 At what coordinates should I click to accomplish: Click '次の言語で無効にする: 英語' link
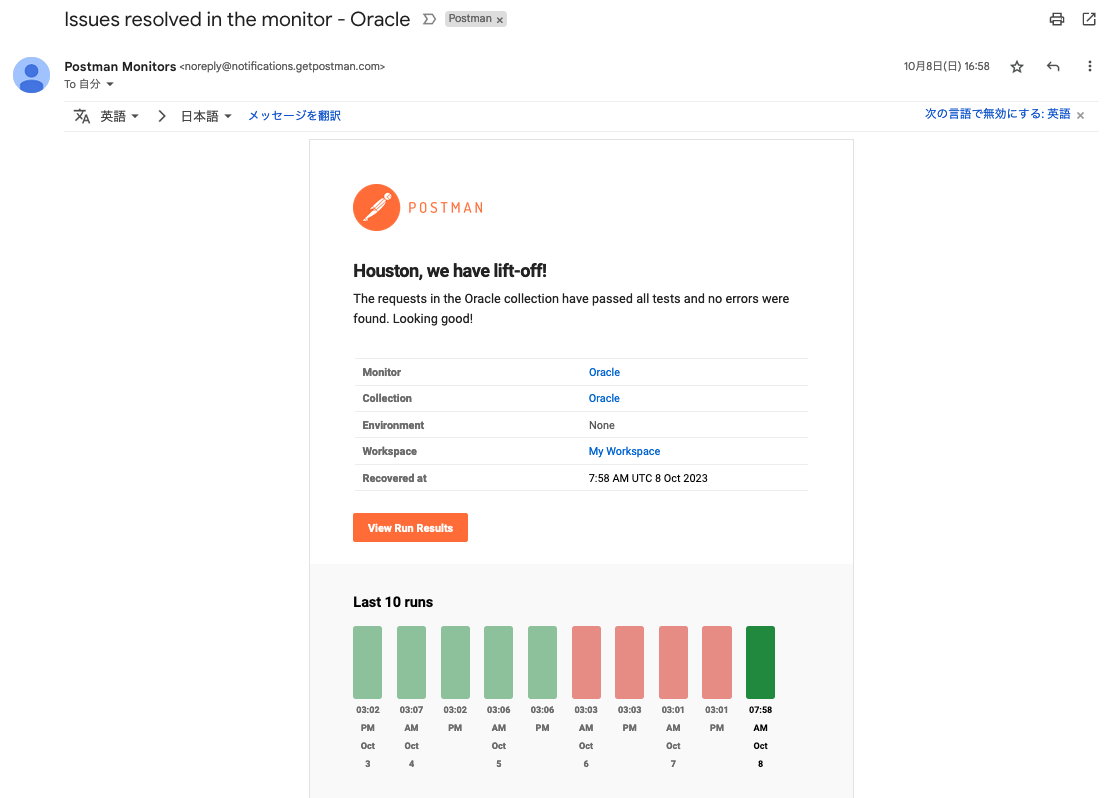coord(998,114)
